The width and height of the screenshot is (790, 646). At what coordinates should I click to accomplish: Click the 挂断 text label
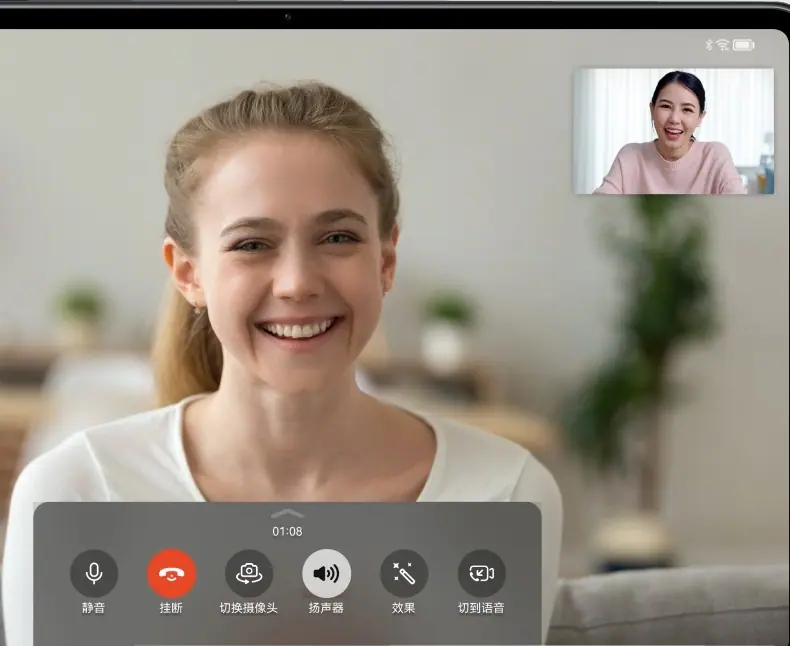pos(171,608)
